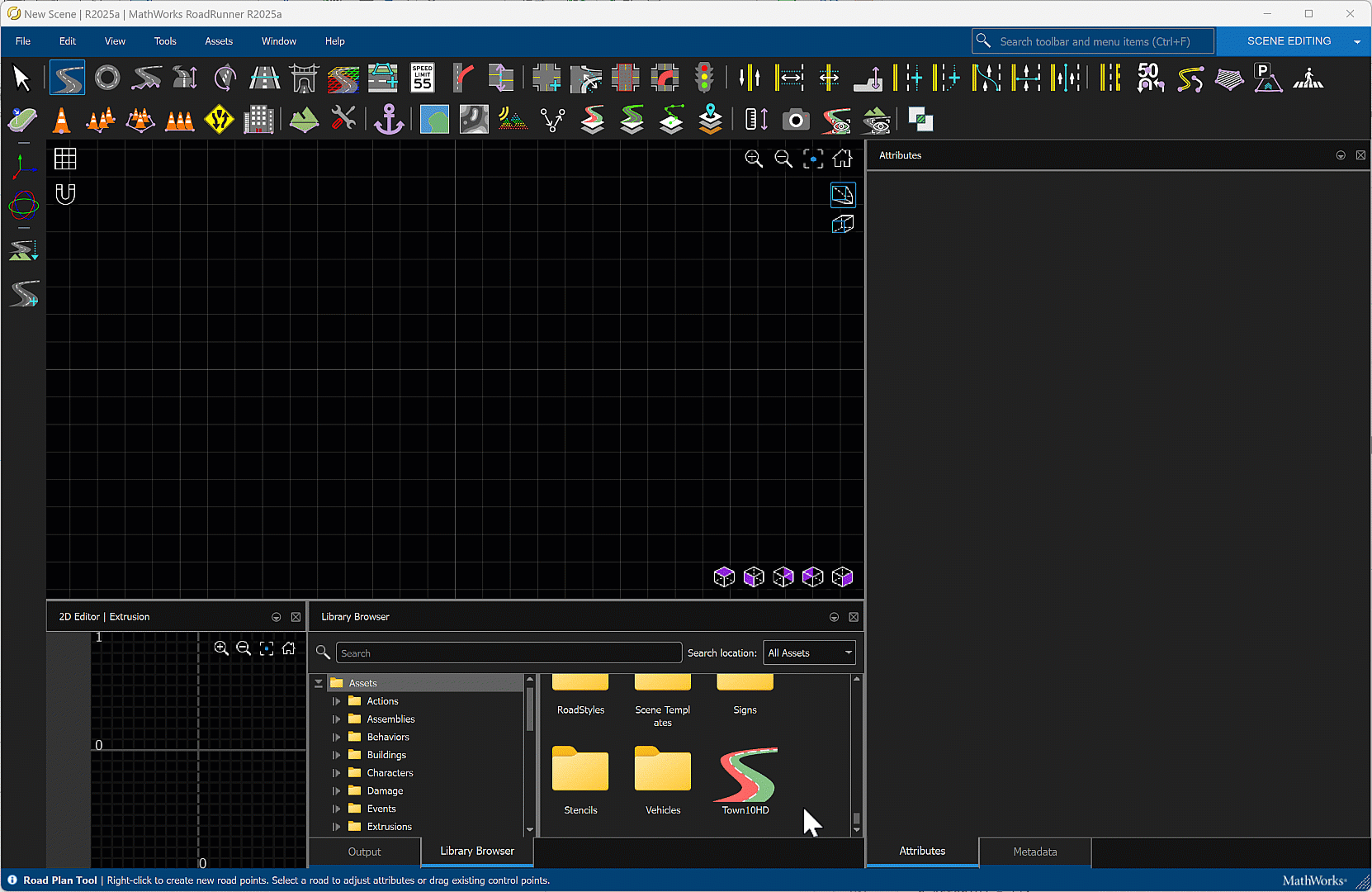Open the Assets menu
Viewport: 1372px width, 892px height.
coord(219,41)
